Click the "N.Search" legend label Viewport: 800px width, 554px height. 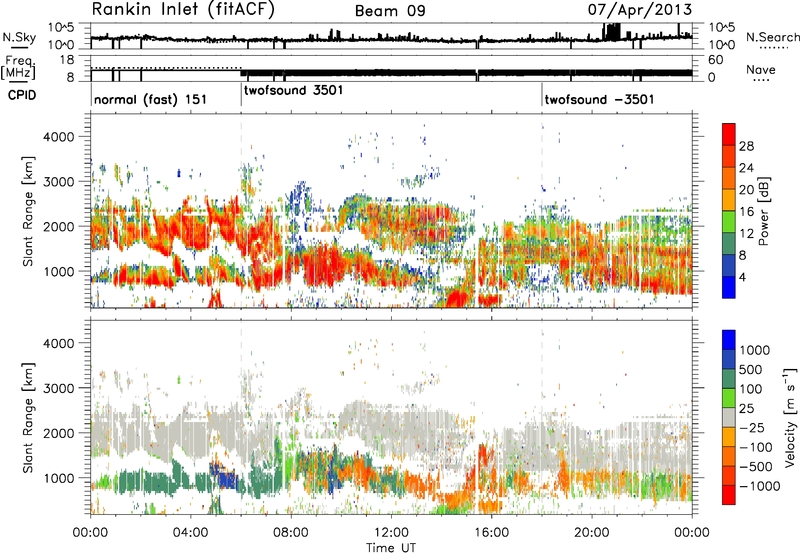point(773,37)
